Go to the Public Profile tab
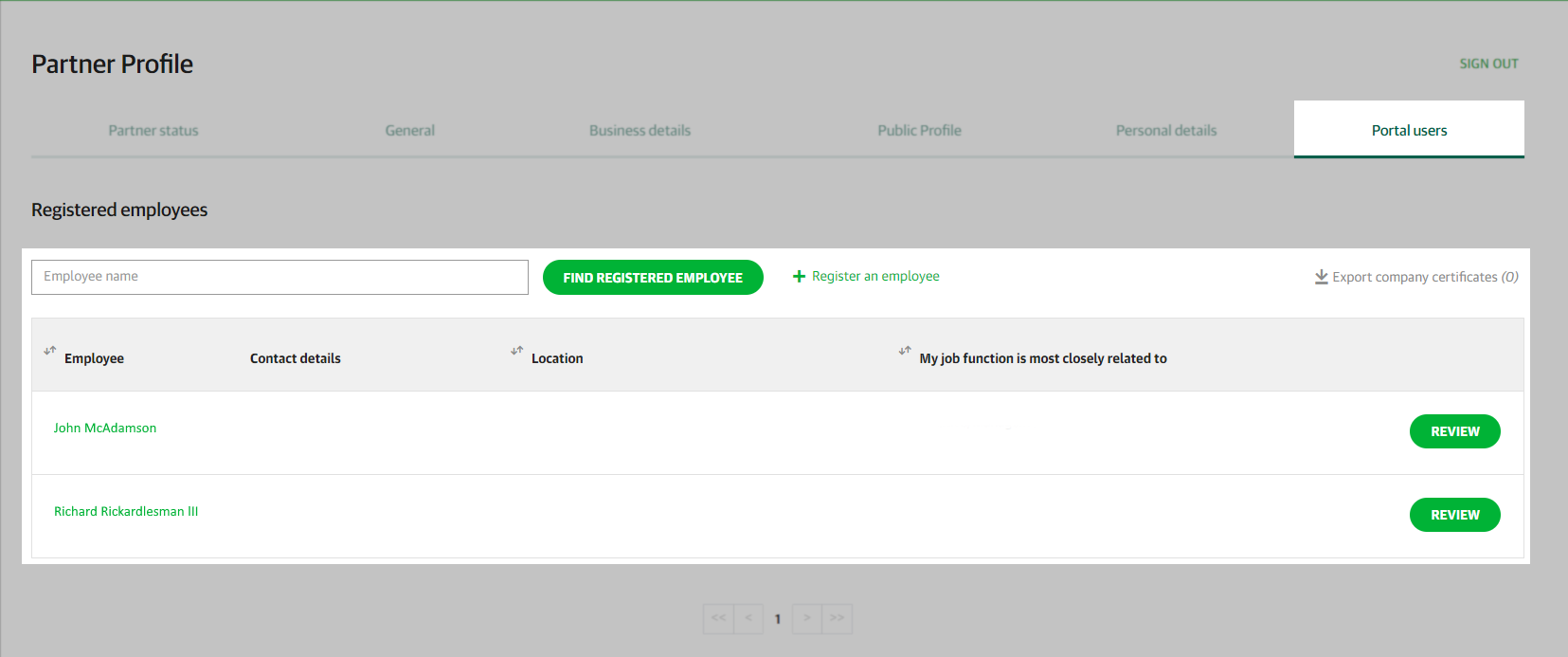1568x657 pixels. [x=919, y=130]
